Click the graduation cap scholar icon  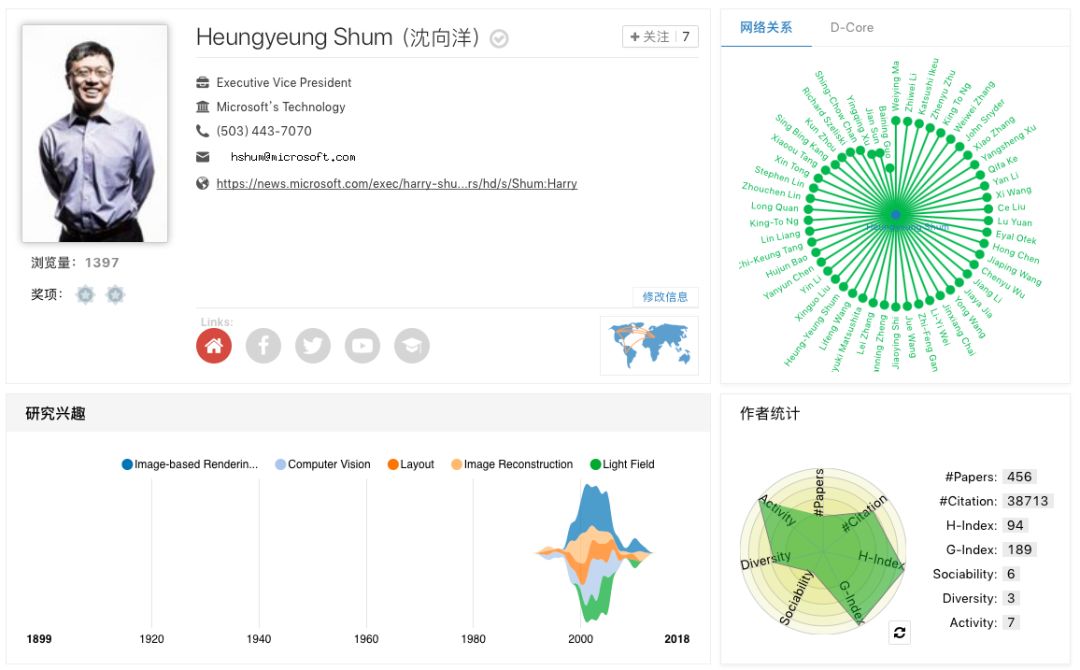click(x=412, y=346)
